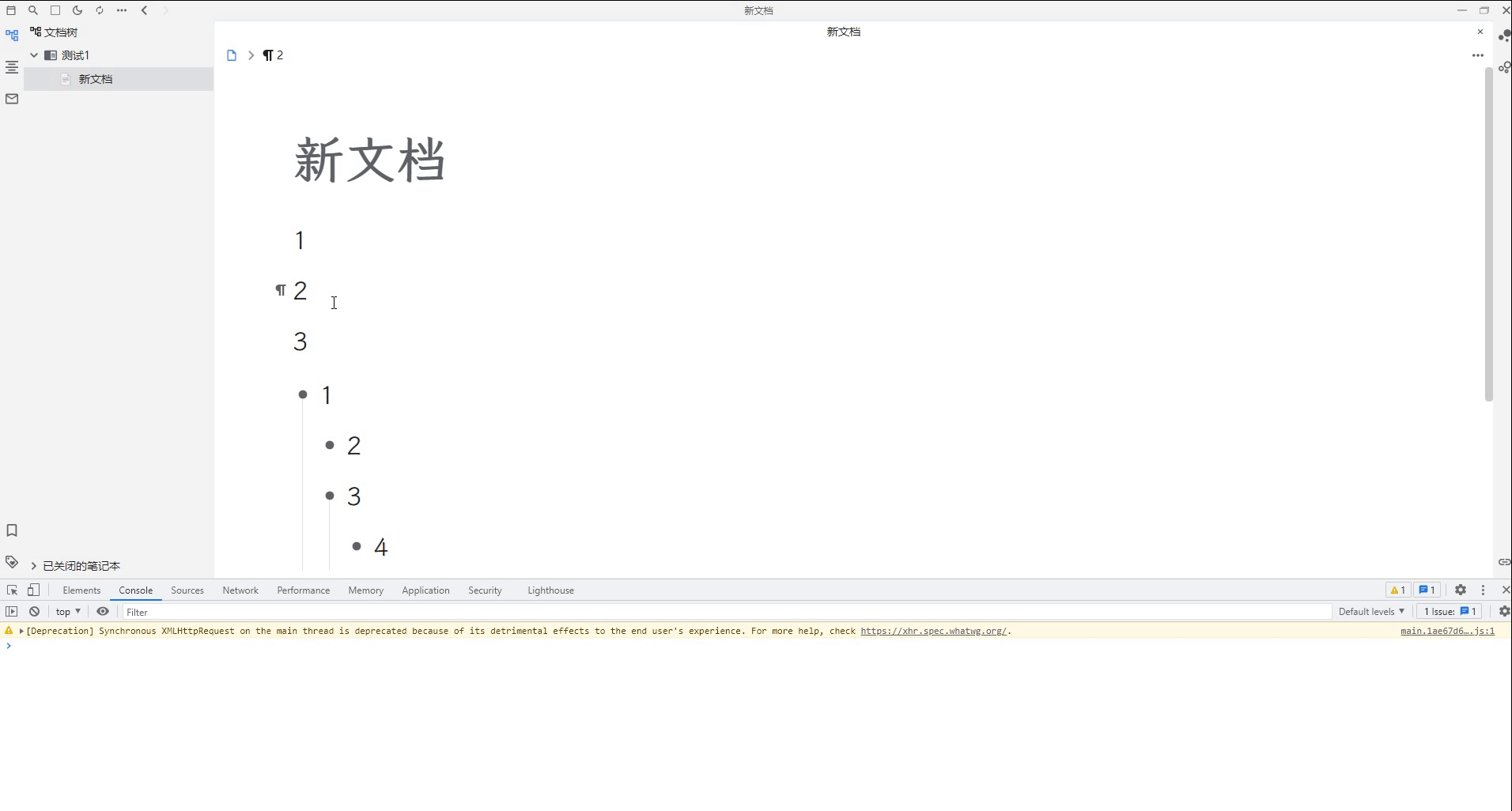Viewport: 1512px width, 811px height.
Task: Enable device toolbar mode in DevTools
Action: click(33, 590)
